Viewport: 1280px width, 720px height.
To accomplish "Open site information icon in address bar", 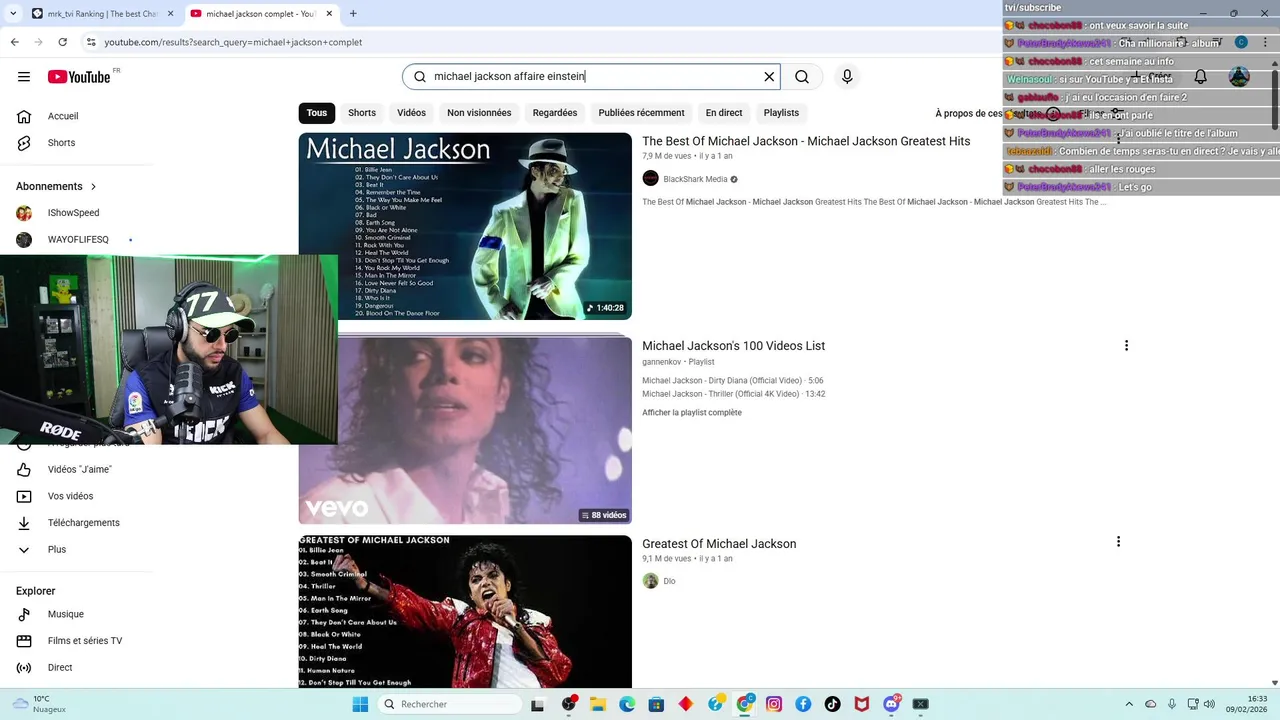I will [91, 42].
